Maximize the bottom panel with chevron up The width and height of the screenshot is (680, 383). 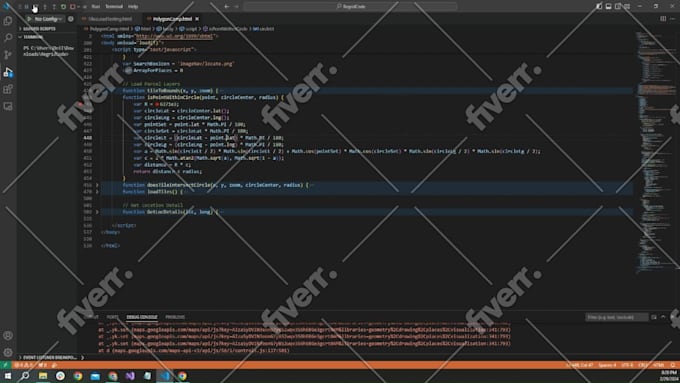click(x=663, y=317)
